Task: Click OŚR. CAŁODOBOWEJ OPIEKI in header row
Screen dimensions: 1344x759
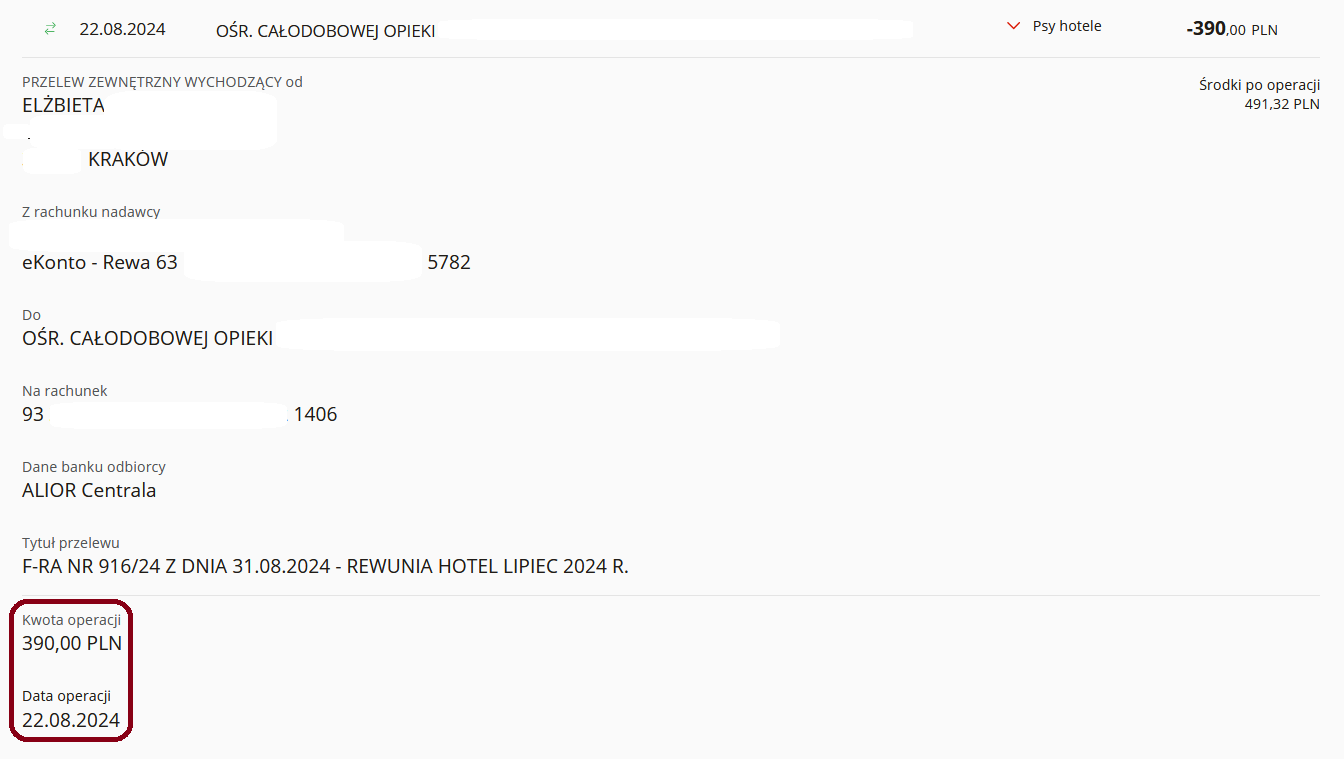Action: pos(325,31)
